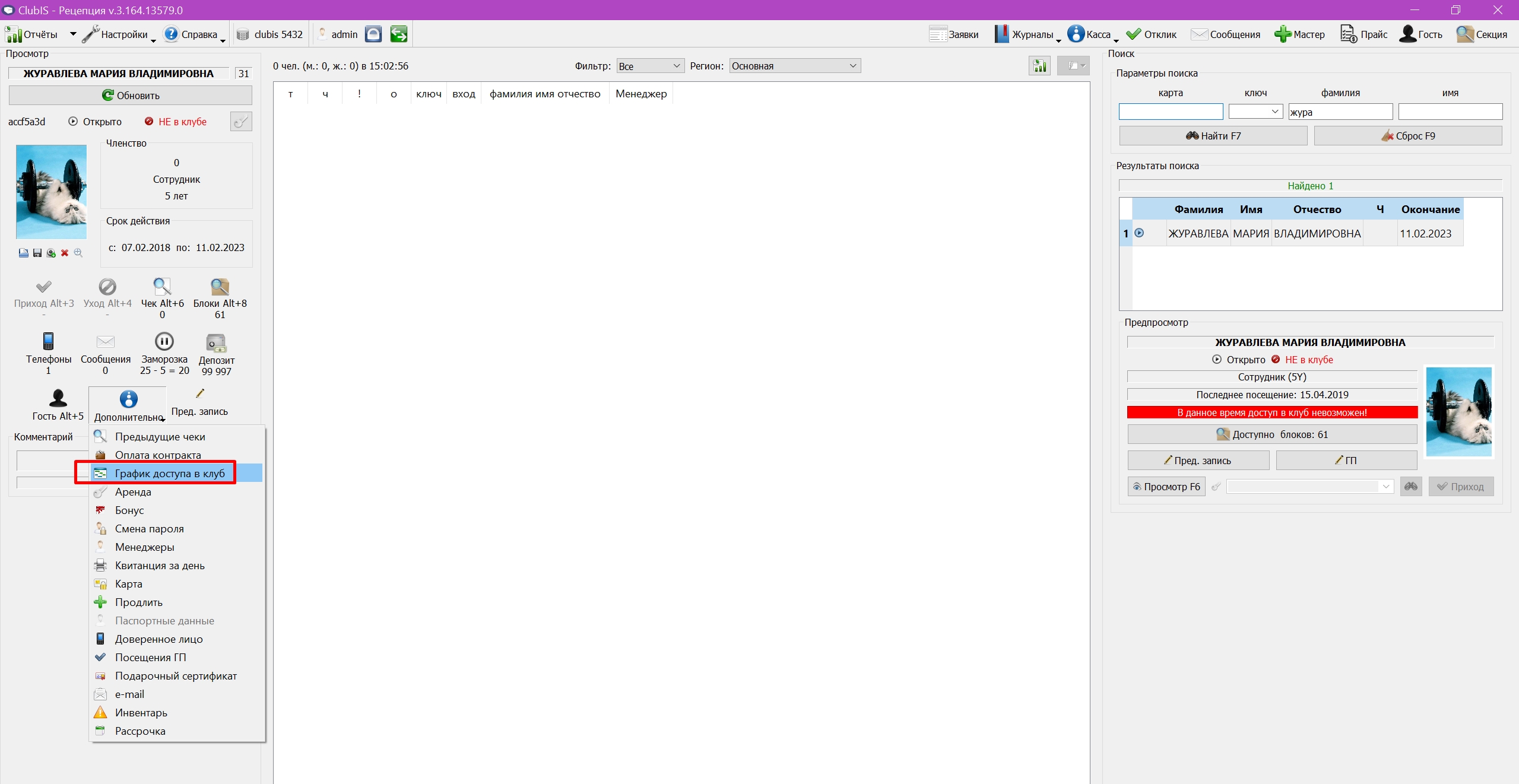Click the binoculars button in preview panel
Image resolution: width=1519 pixels, height=784 pixels.
pyautogui.click(x=1411, y=487)
